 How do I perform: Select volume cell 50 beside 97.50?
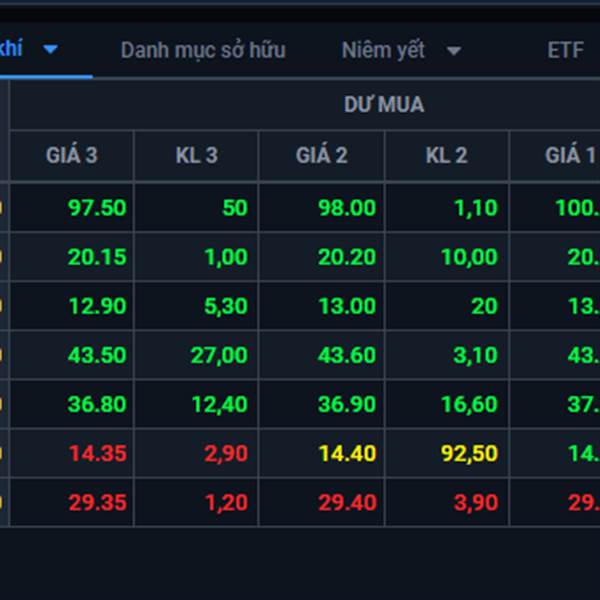tap(197, 207)
